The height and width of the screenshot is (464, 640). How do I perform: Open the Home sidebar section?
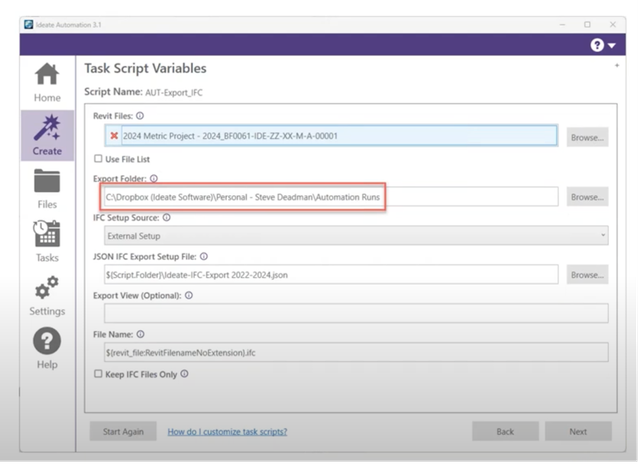click(x=46, y=82)
